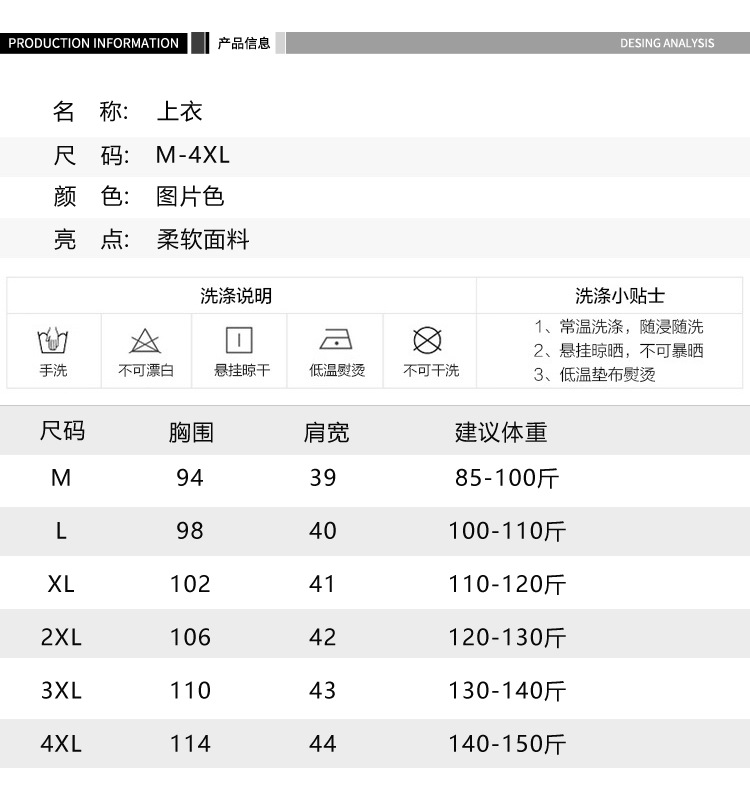The image size is (750, 806).
Task: Click tip 1 常温洗涤，随浸随洗
Action: (619, 326)
